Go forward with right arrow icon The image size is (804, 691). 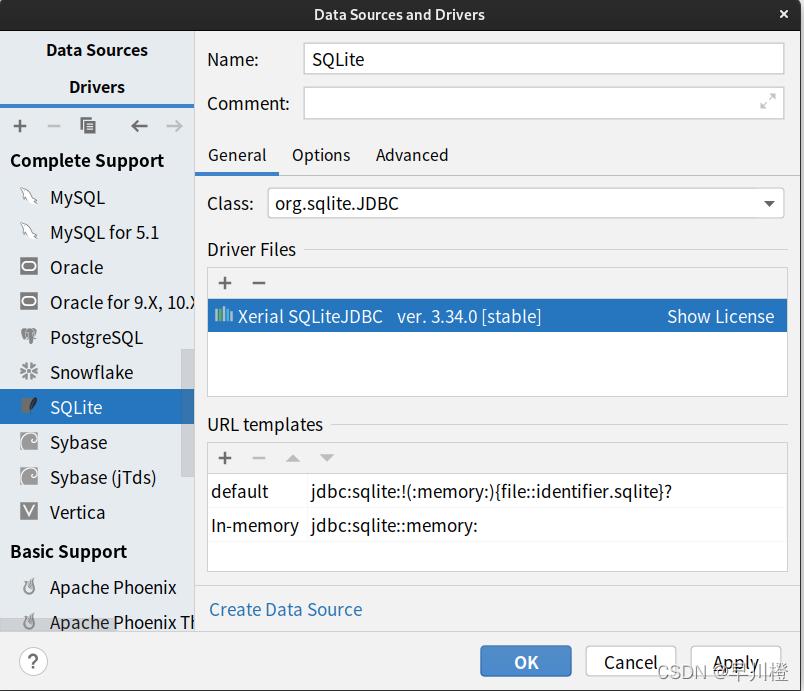(x=174, y=126)
